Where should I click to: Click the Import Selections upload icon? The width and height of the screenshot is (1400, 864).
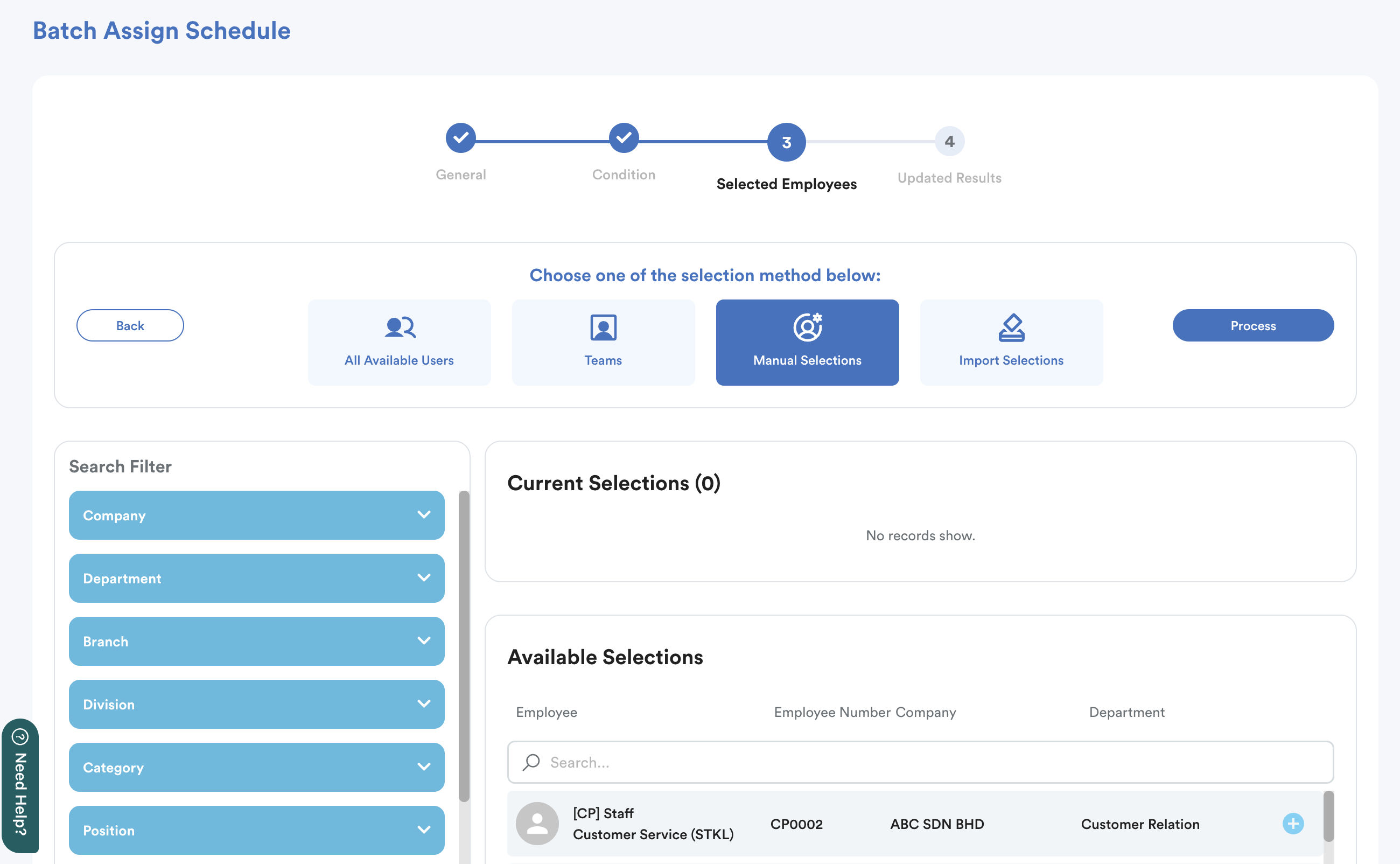point(1011,328)
